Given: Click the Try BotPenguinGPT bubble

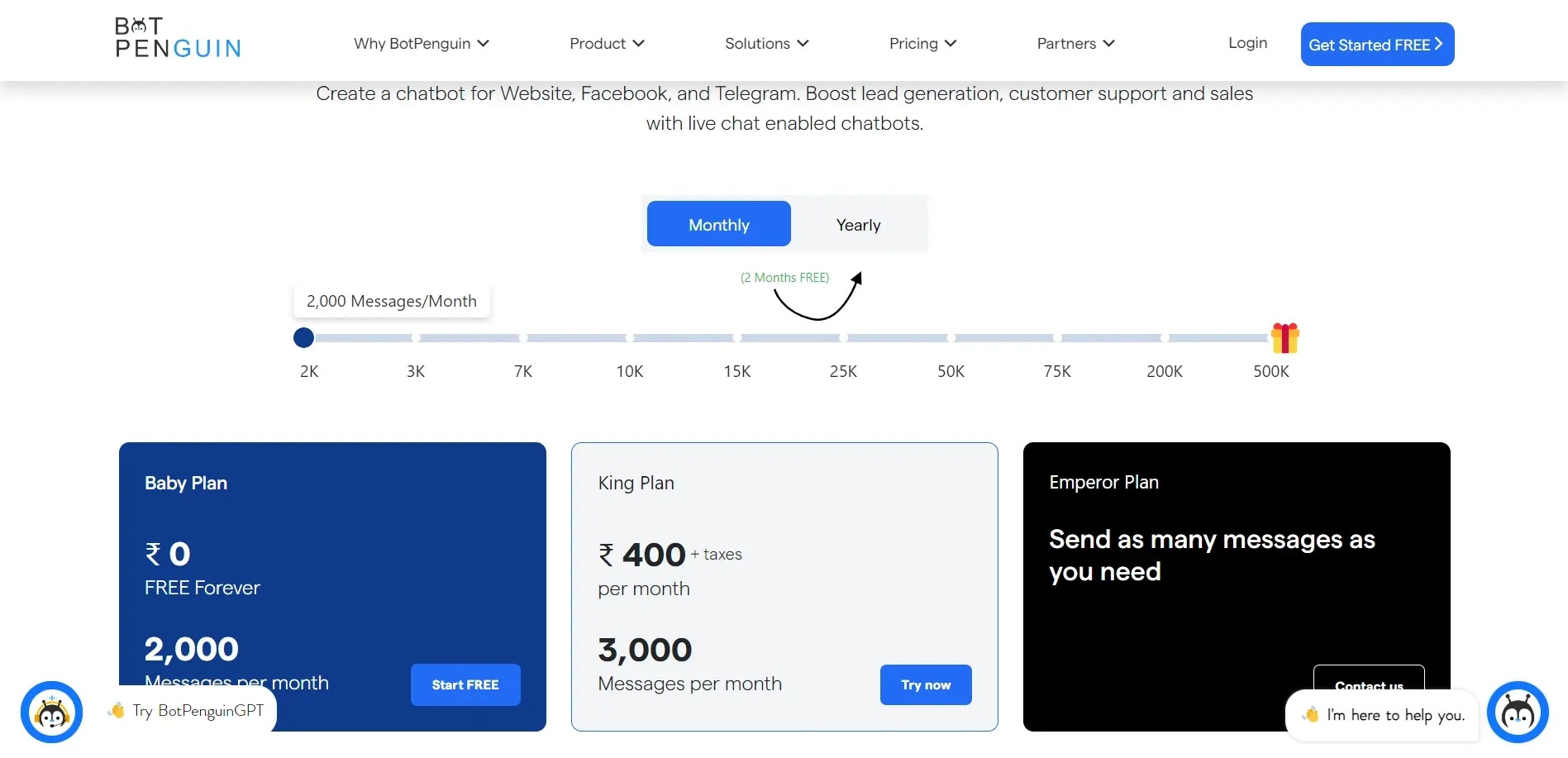Looking at the screenshot, I should click(x=187, y=710).
